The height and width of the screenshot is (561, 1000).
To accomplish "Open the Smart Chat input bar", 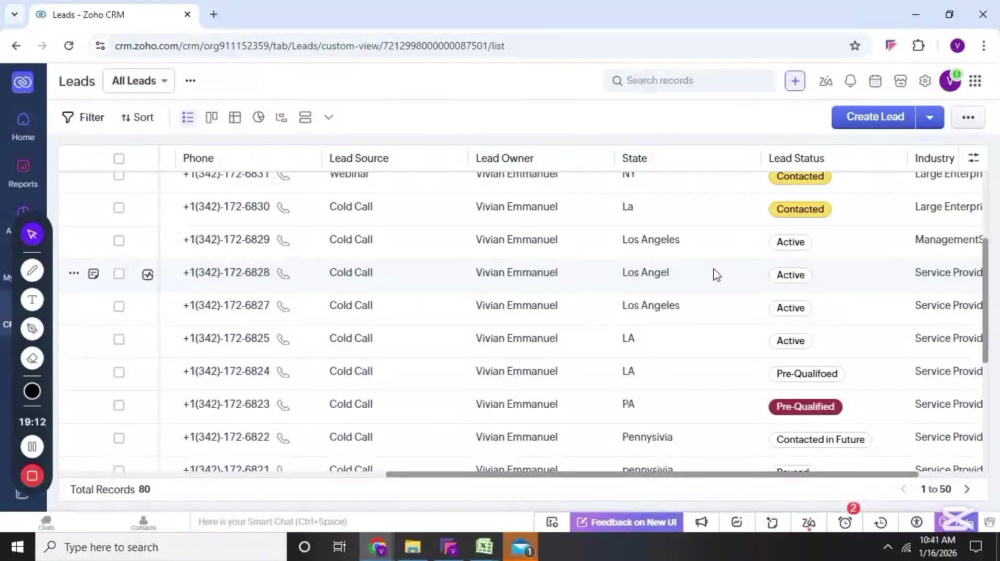I will [360, 522].
